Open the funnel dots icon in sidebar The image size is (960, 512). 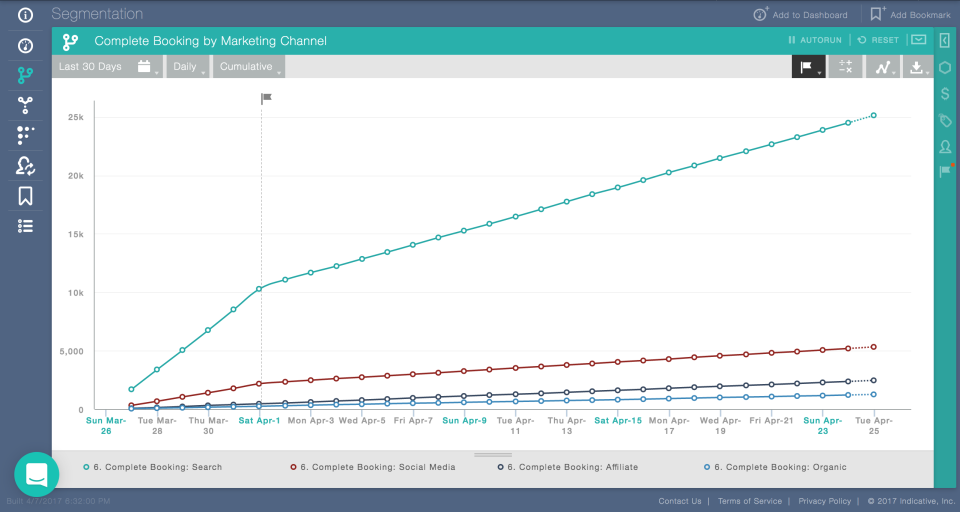[x=25, y=135]
